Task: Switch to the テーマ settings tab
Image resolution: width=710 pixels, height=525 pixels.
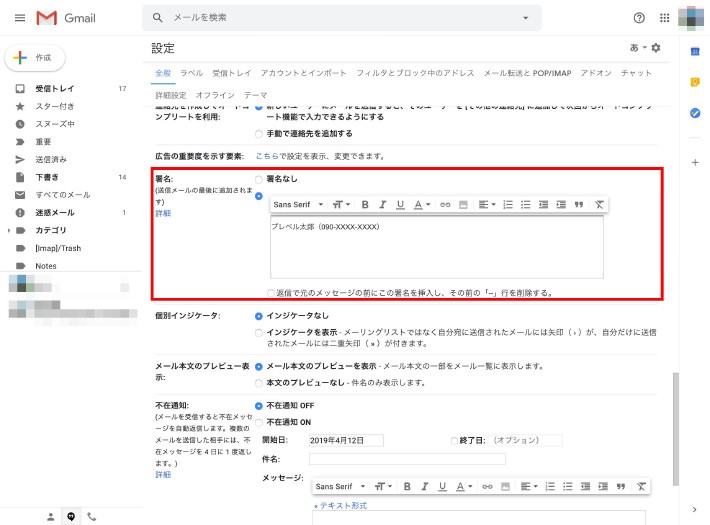Action: pyautogui.click(x=255, y=95)
